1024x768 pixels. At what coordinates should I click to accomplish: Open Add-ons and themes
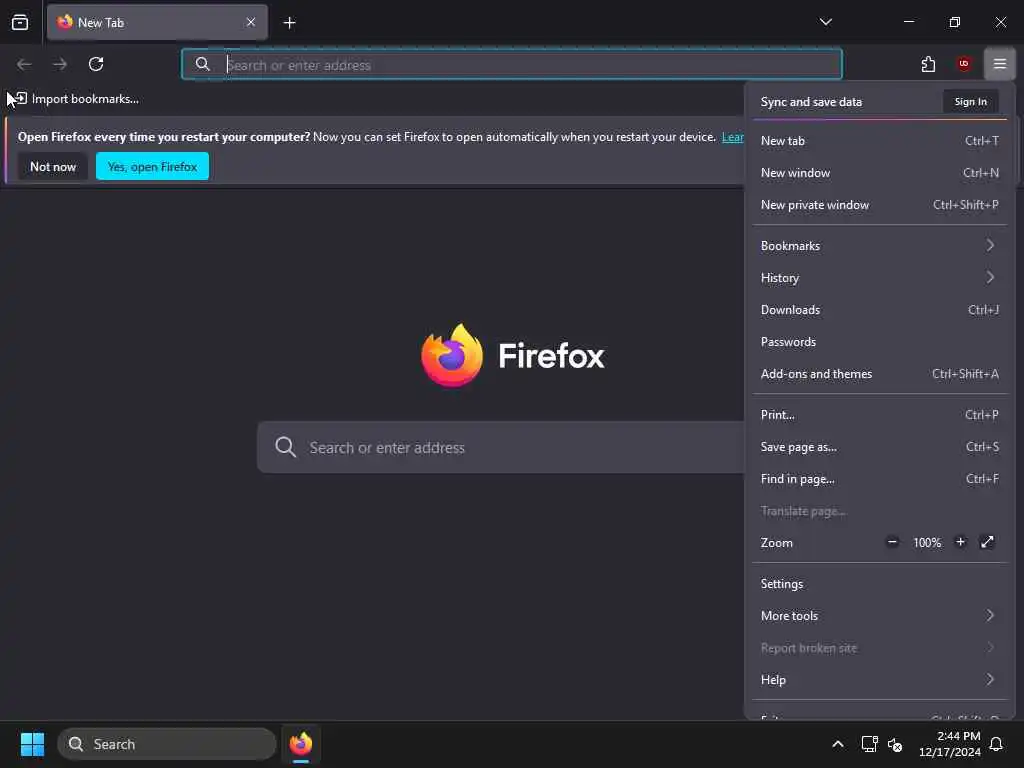pyautogui.click(x=879, y=374)
